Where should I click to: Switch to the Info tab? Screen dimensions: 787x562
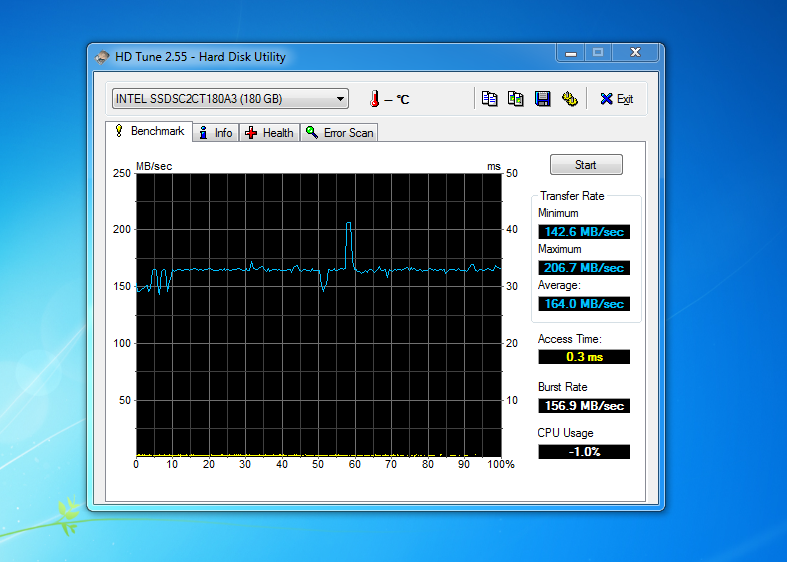click(216, 133)
